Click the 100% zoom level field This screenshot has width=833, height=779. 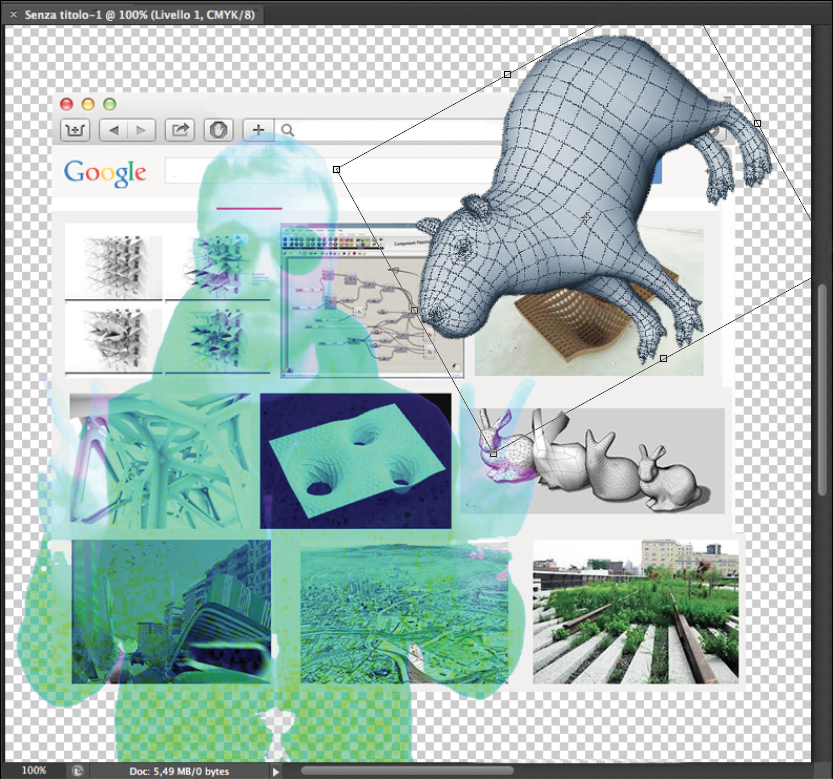(x=34, y=771)
